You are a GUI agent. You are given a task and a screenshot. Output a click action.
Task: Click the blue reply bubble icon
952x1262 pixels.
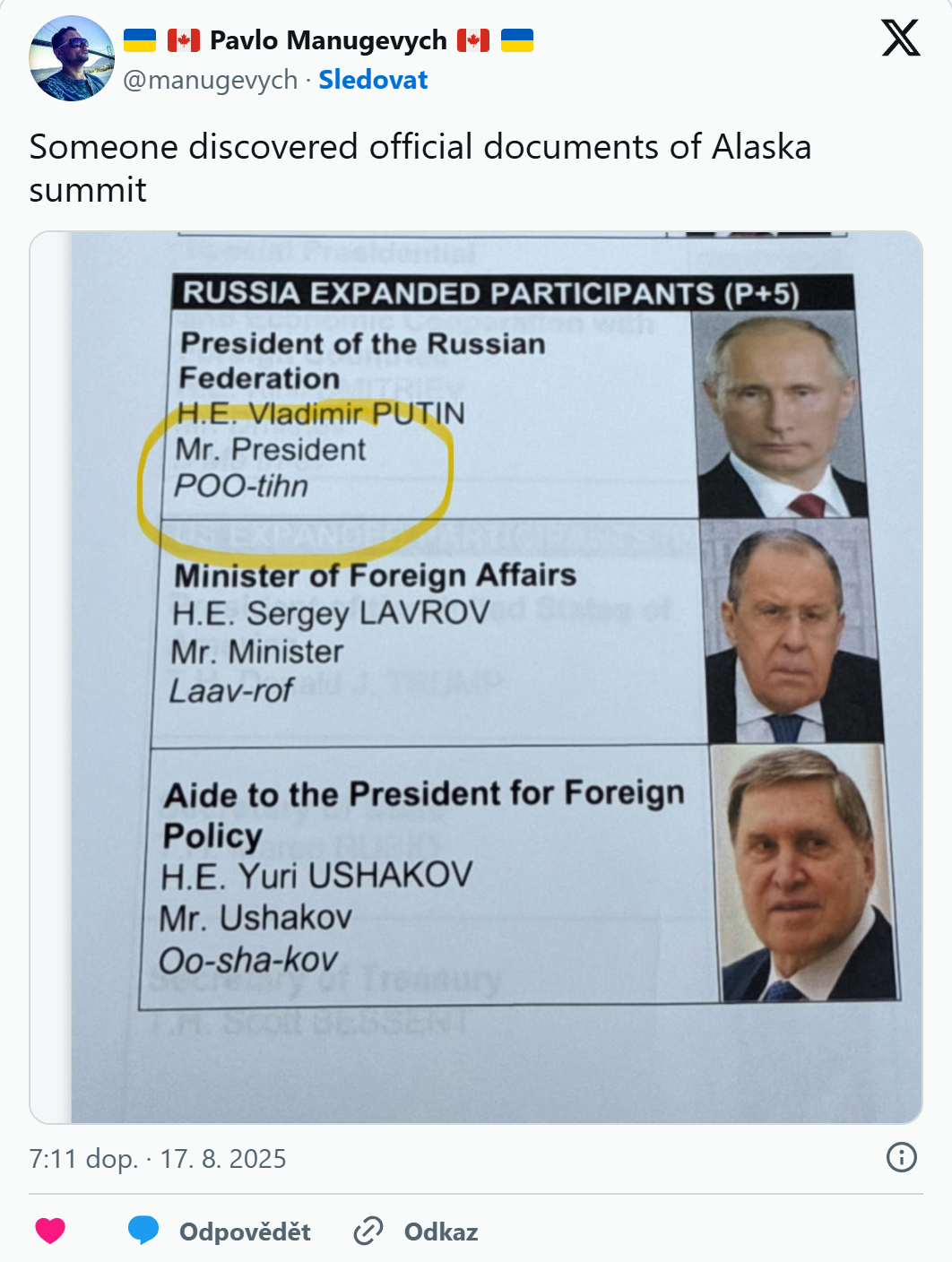coord(143,1231)
